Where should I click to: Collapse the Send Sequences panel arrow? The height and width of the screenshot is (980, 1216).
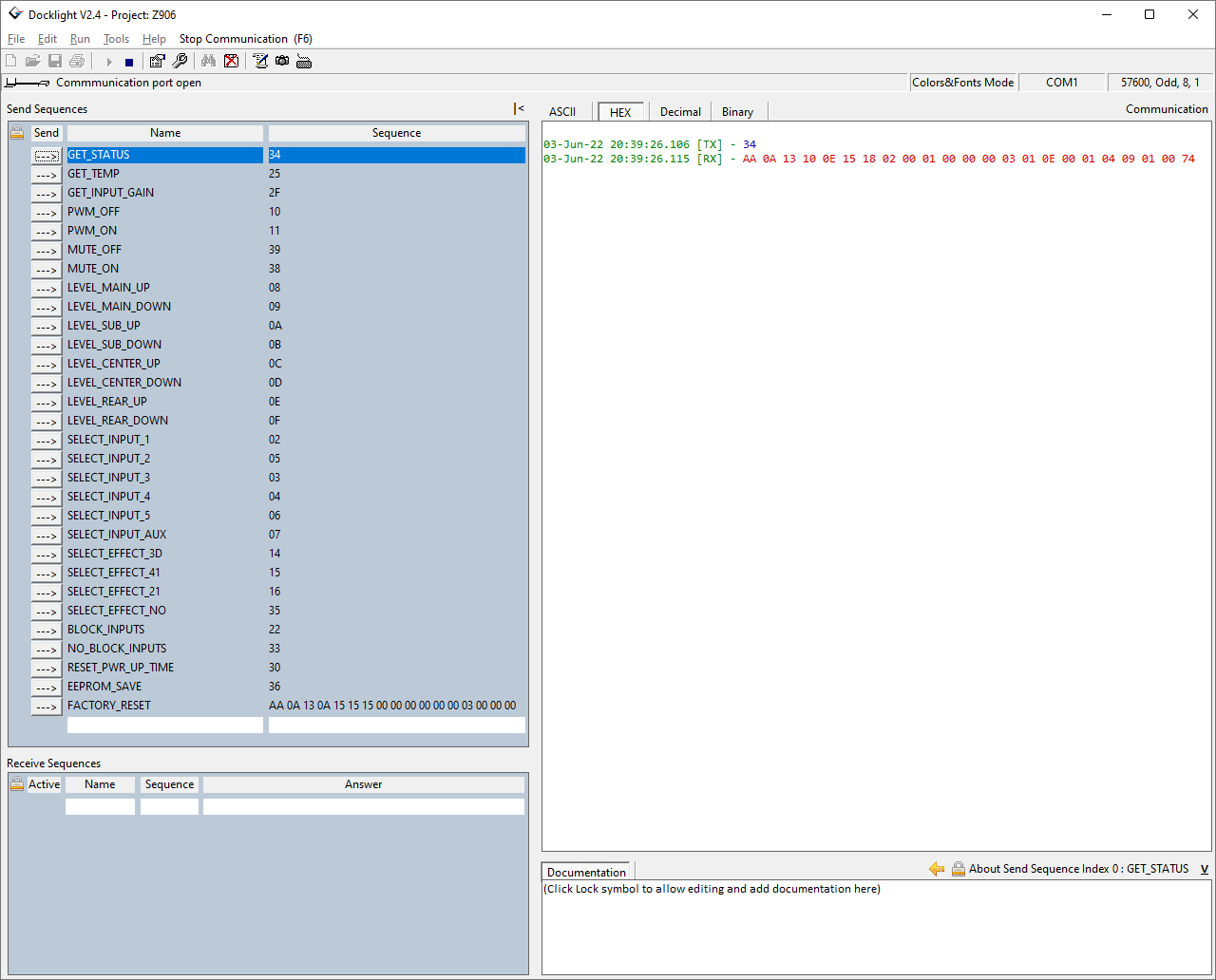pos(519,109)
